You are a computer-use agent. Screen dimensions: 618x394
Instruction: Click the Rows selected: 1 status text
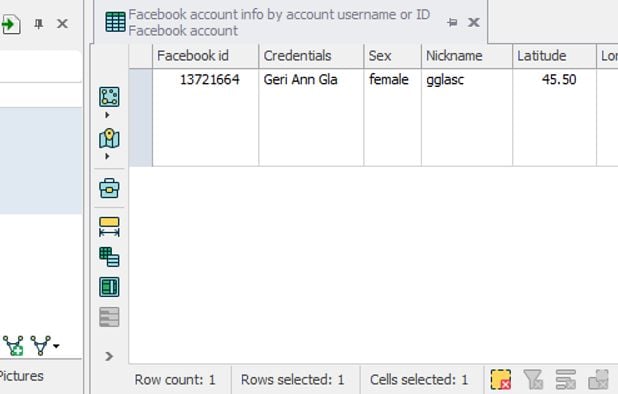click(x=292, y=379)
